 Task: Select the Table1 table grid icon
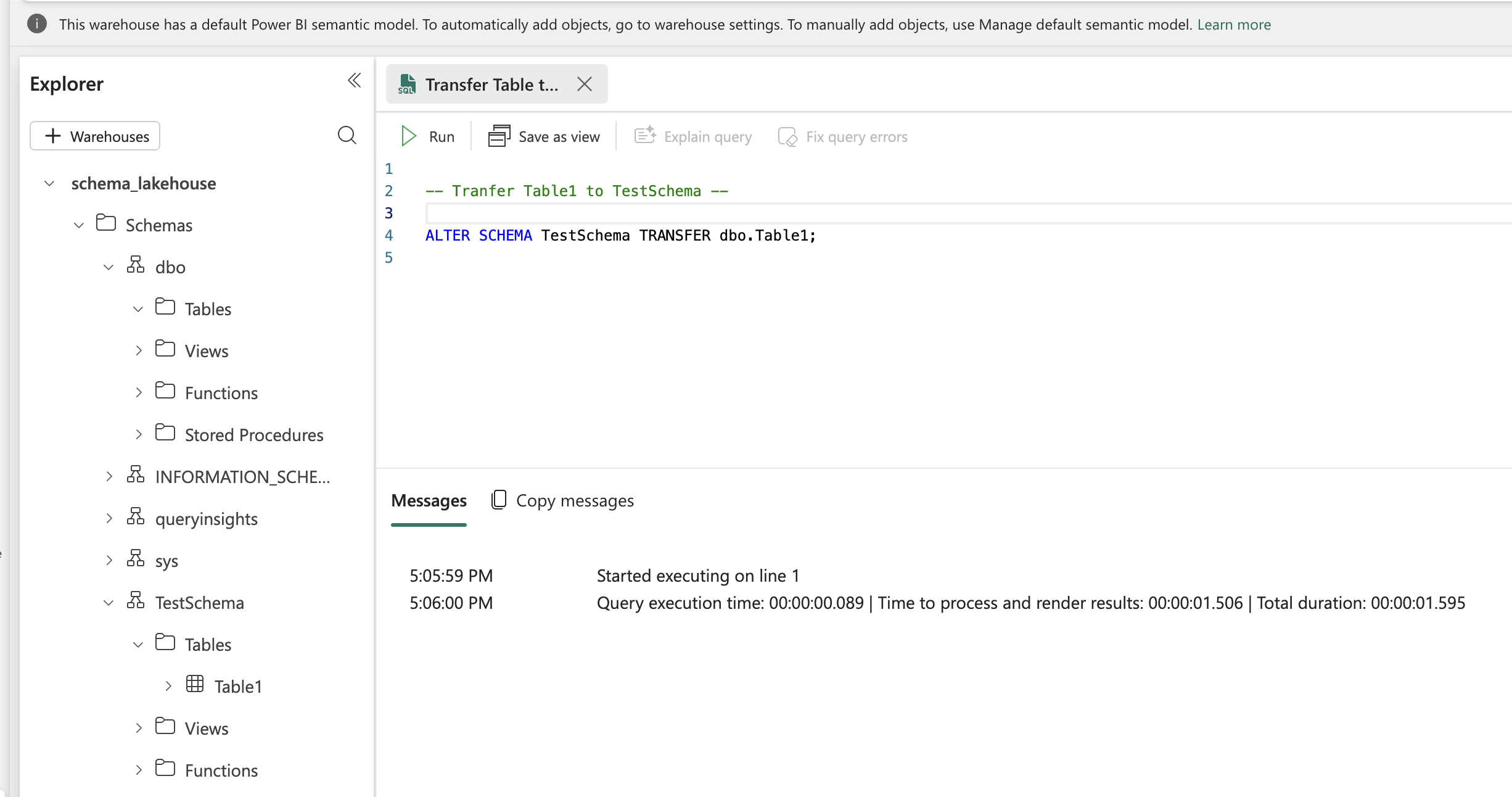point(195,685)
